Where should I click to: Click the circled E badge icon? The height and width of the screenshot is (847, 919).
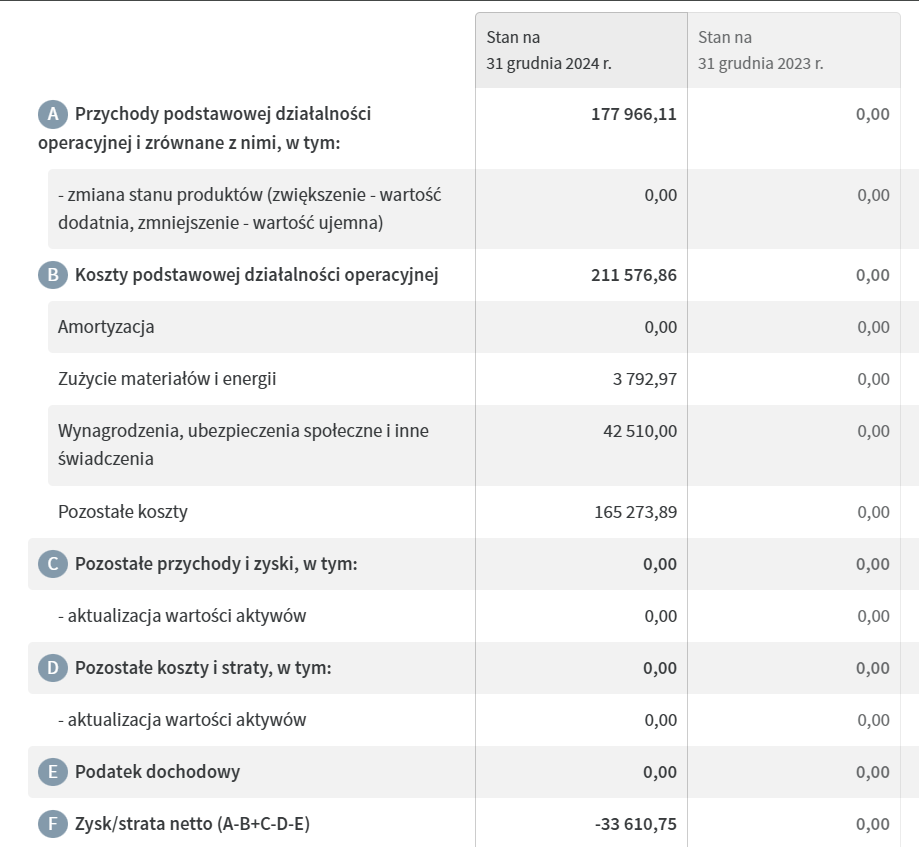(52, 772)
